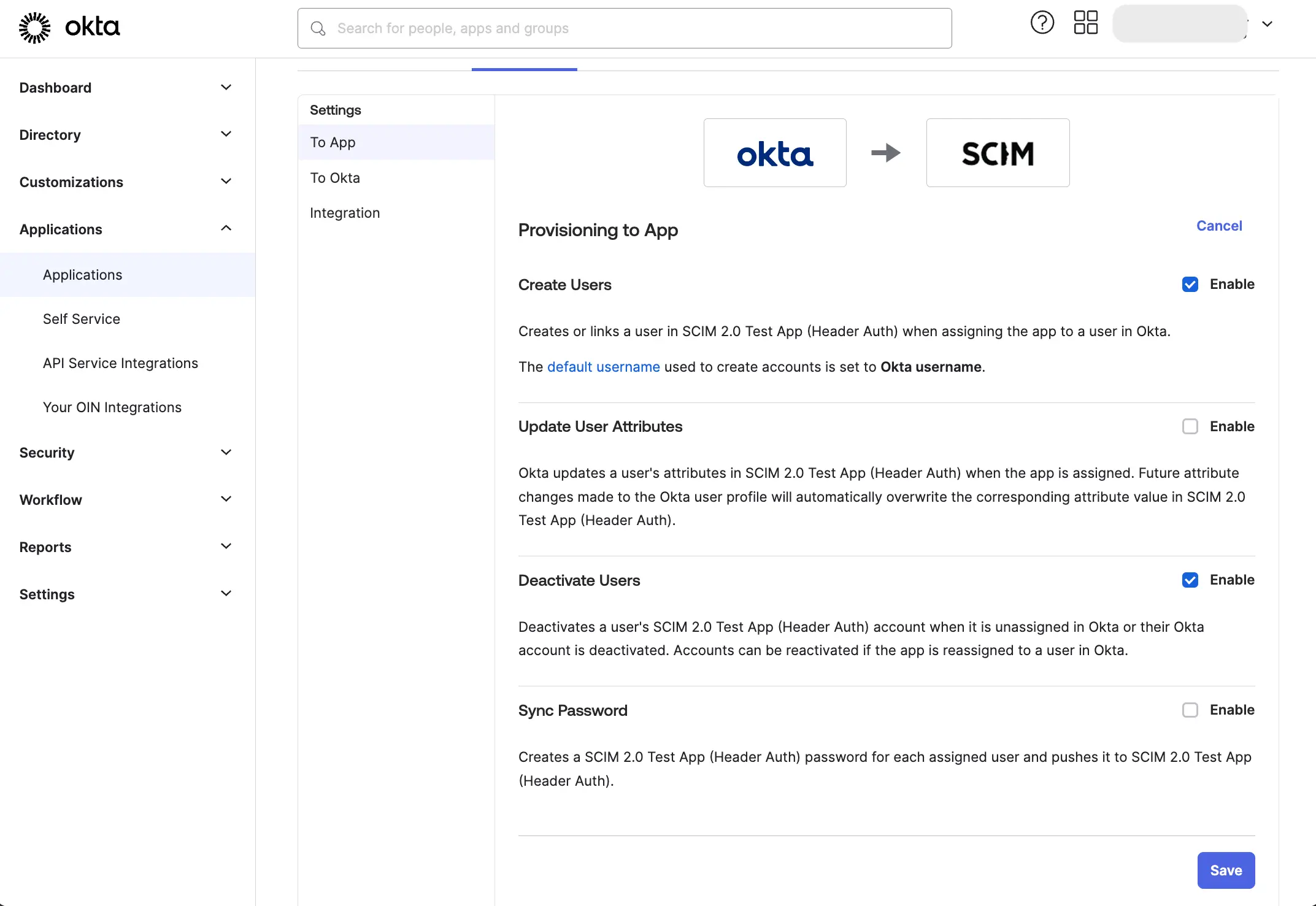Click the search magnifier icon
This screenshot has height=906, width=1316.
pos(318,28)
